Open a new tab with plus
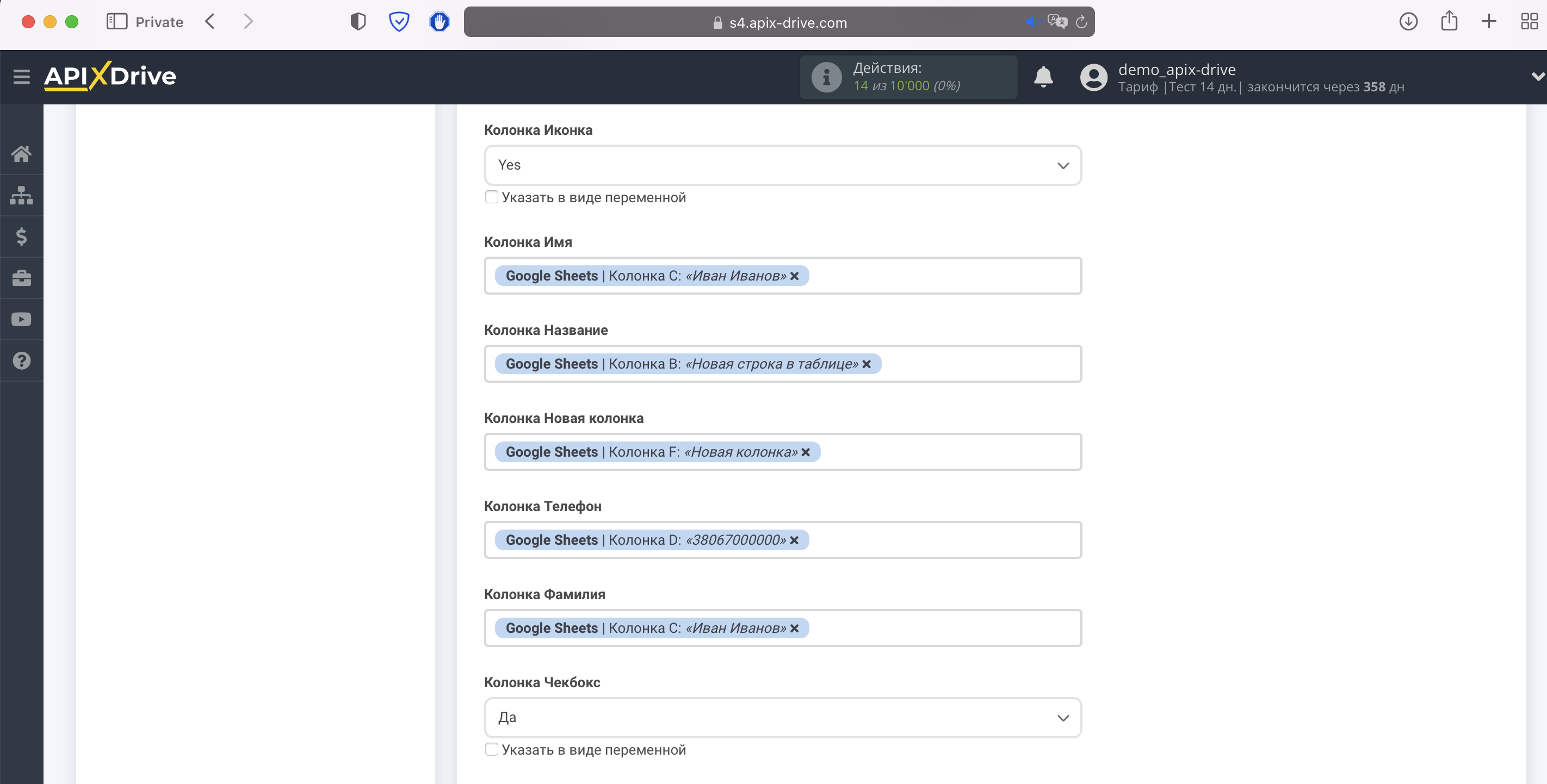Screen dimensions: 1547x784 1489,22
